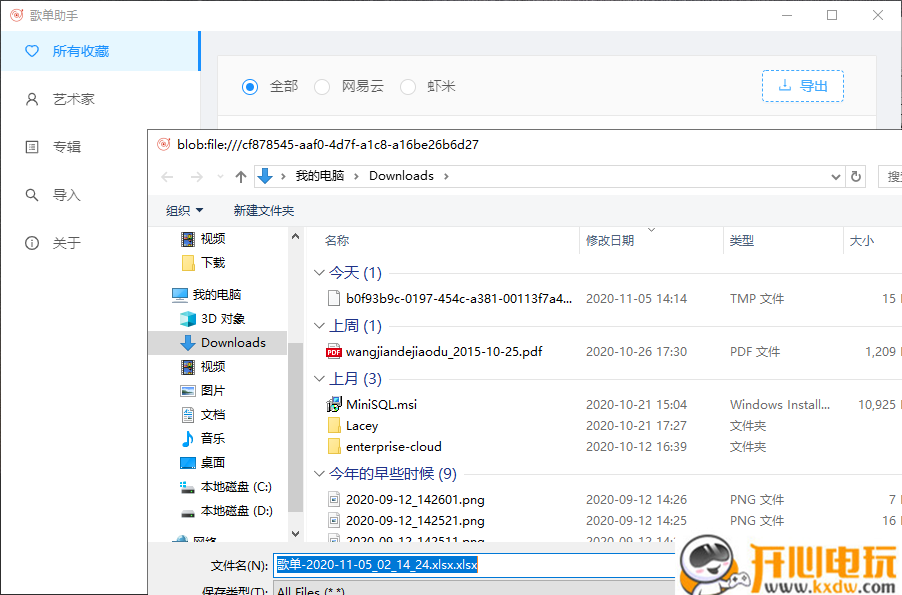
Task: Open the 艺术家 person icon in sidebar
Action: [32, 99]
